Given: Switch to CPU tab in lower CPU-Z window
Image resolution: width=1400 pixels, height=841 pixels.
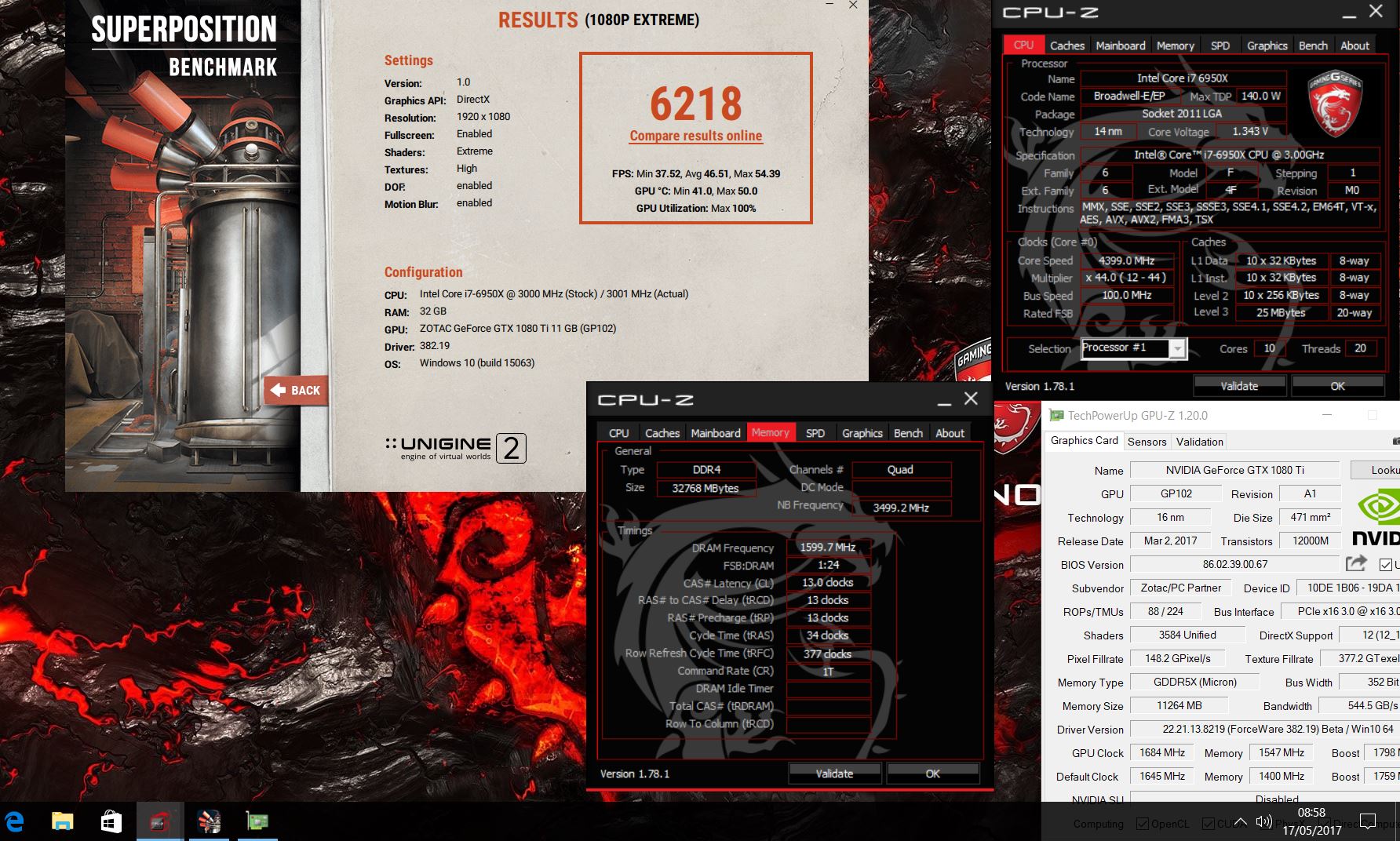Looking at the screenshot, I should pos(618,433).
